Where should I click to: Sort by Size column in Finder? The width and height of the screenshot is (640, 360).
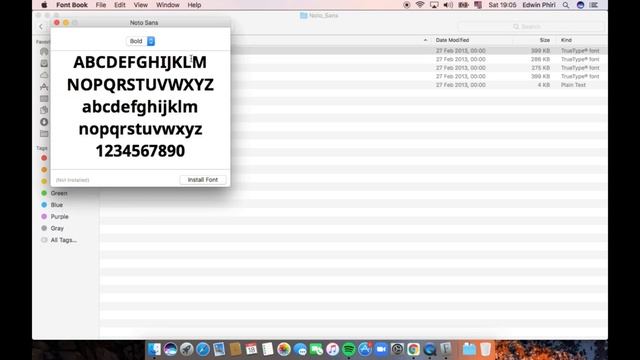pos(544,40)
